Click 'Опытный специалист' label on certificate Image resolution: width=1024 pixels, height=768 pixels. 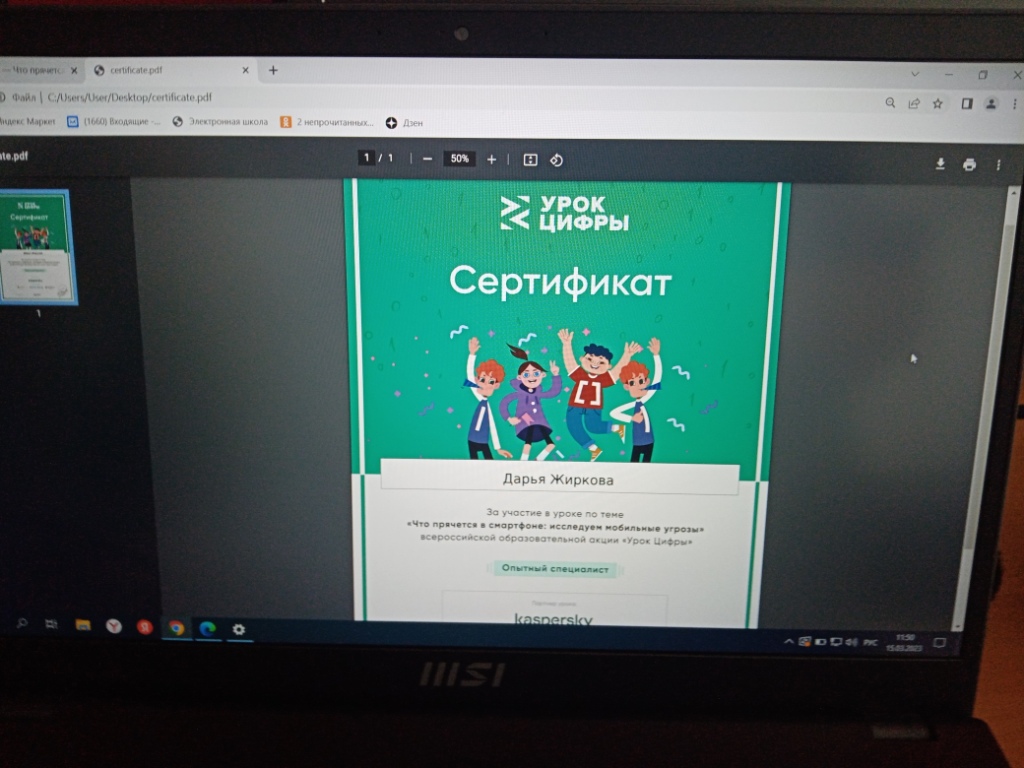(x=554, y=569)
